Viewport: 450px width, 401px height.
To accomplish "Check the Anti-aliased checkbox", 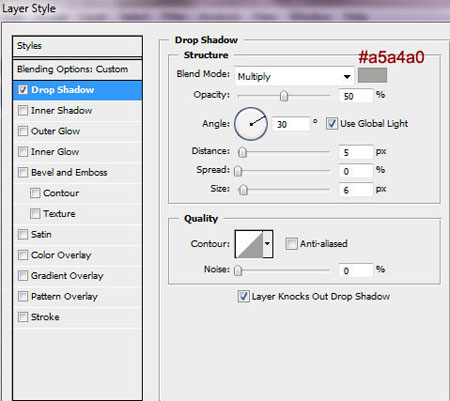I will 291,244.
